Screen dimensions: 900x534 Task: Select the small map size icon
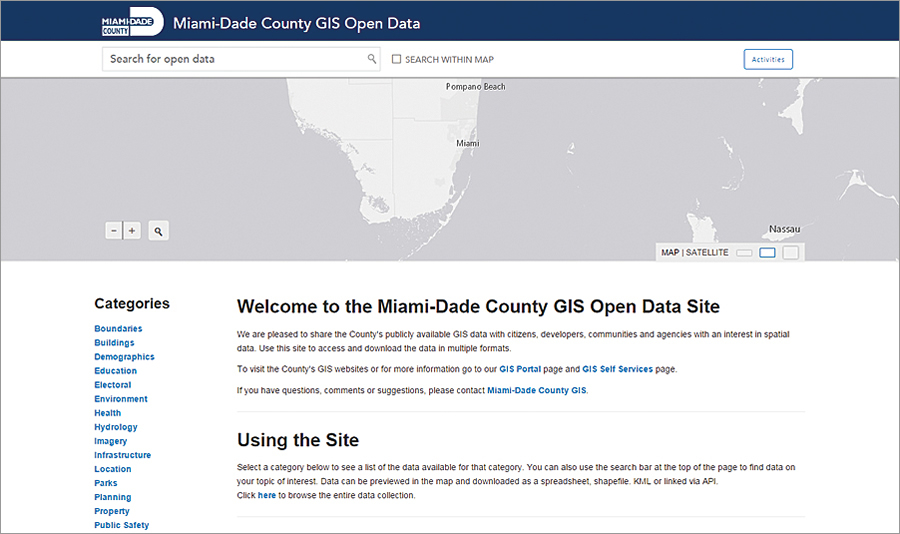pos(744,253)
